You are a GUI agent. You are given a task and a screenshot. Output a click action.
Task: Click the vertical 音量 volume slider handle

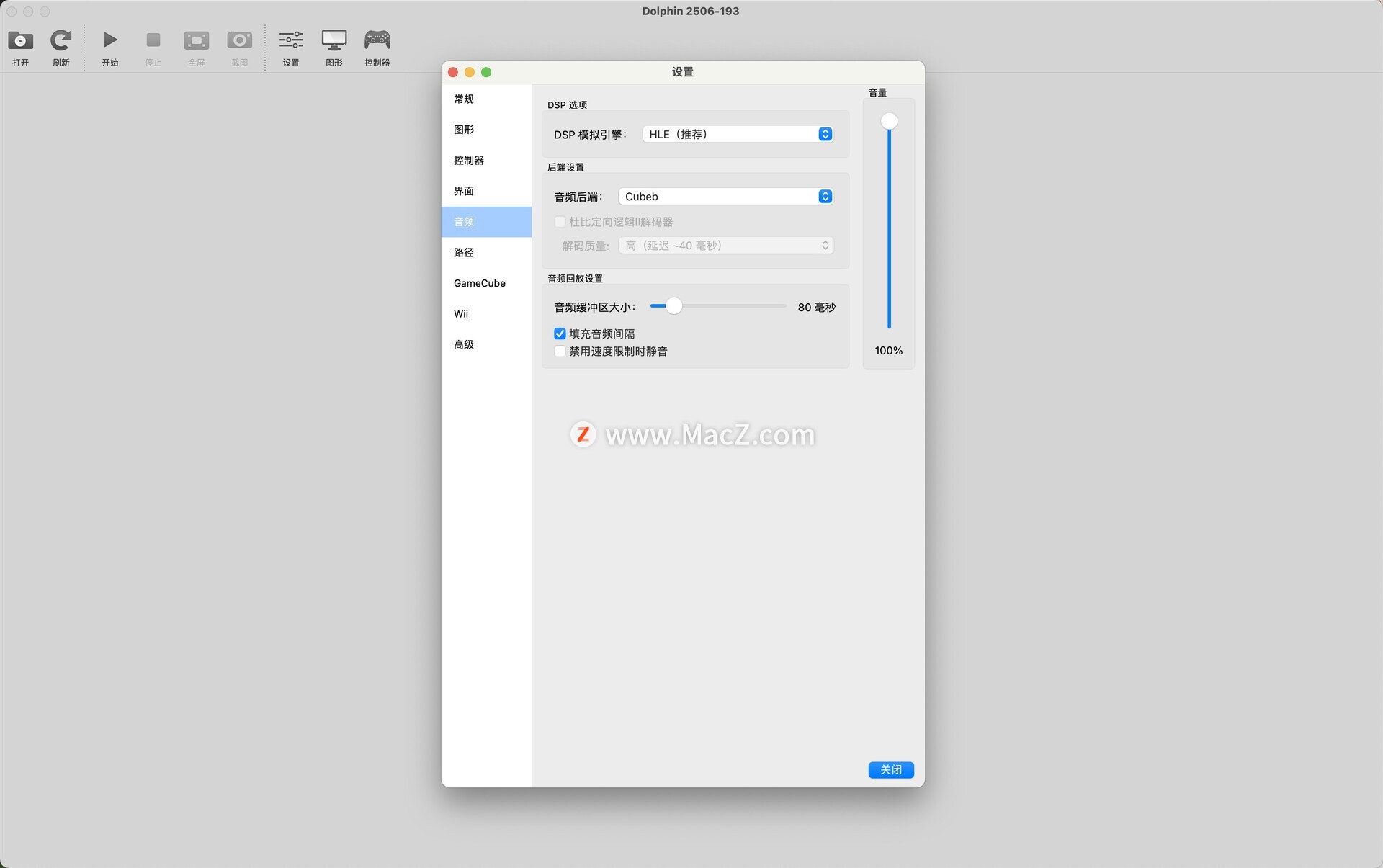[x=890, y=121]
